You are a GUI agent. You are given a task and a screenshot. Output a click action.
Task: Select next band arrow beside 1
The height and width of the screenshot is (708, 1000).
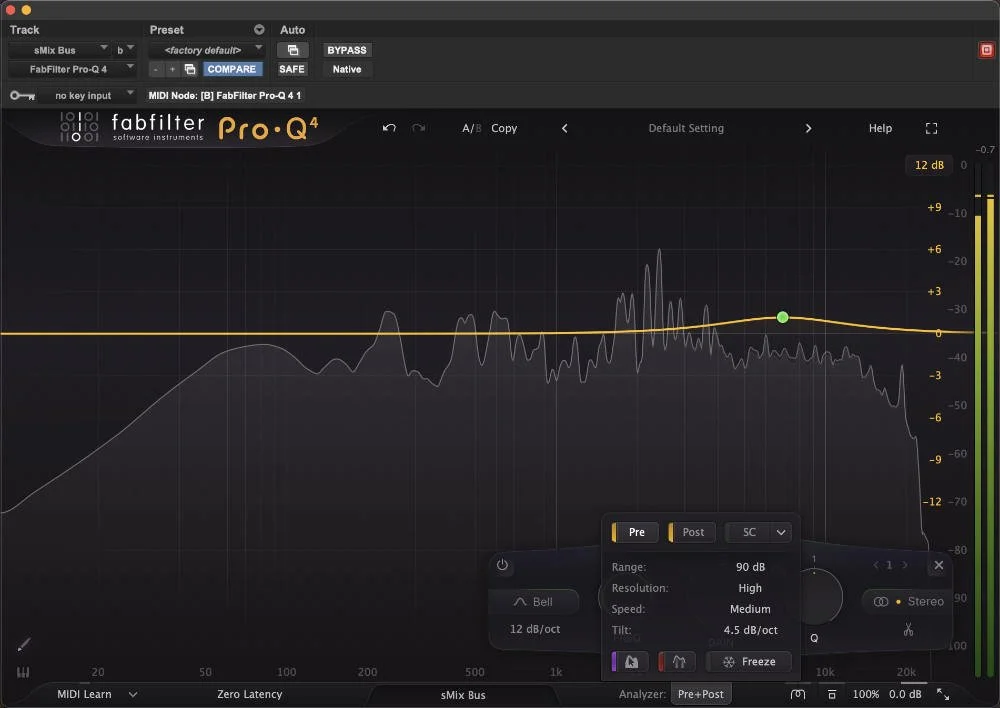click(x=904, y=565)
